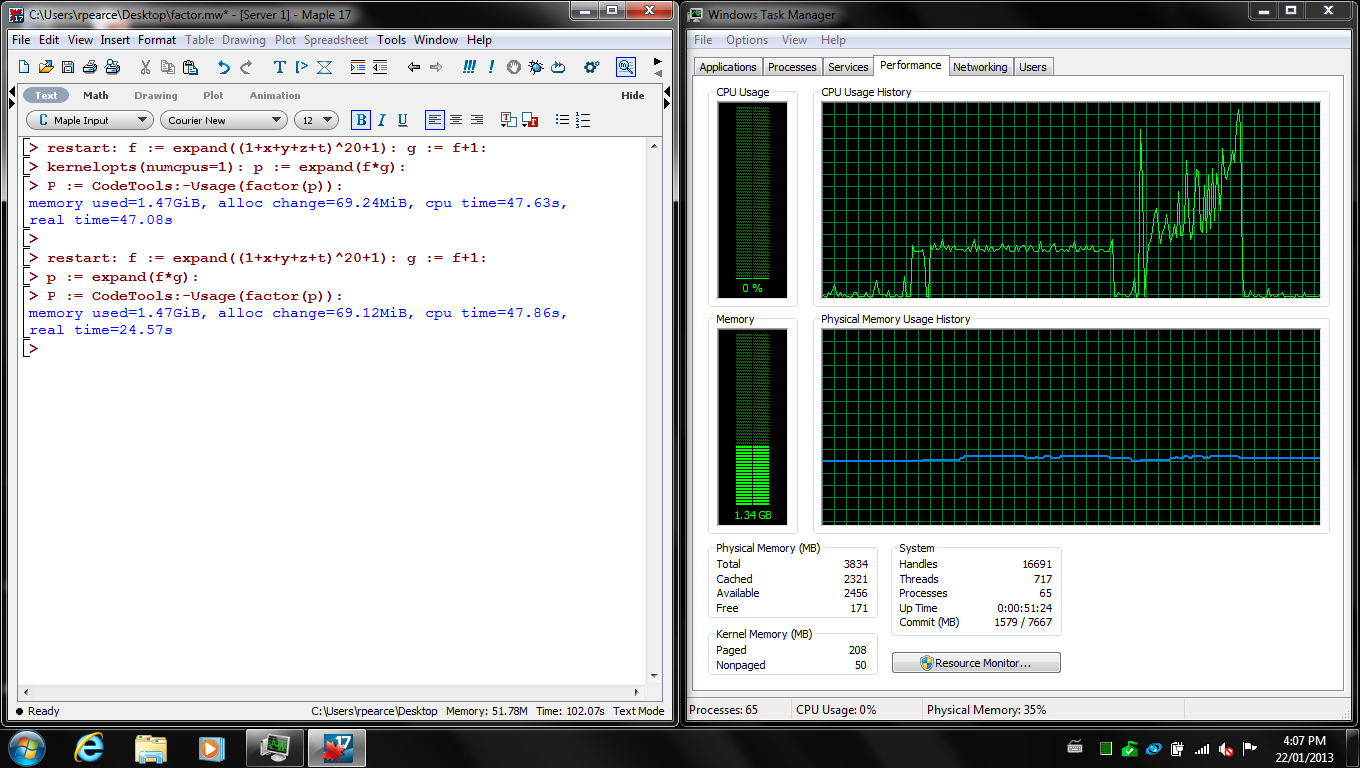Enclose selection in a document block
1360x768 pixels.
pyautogui.click(x=324, y=67)
